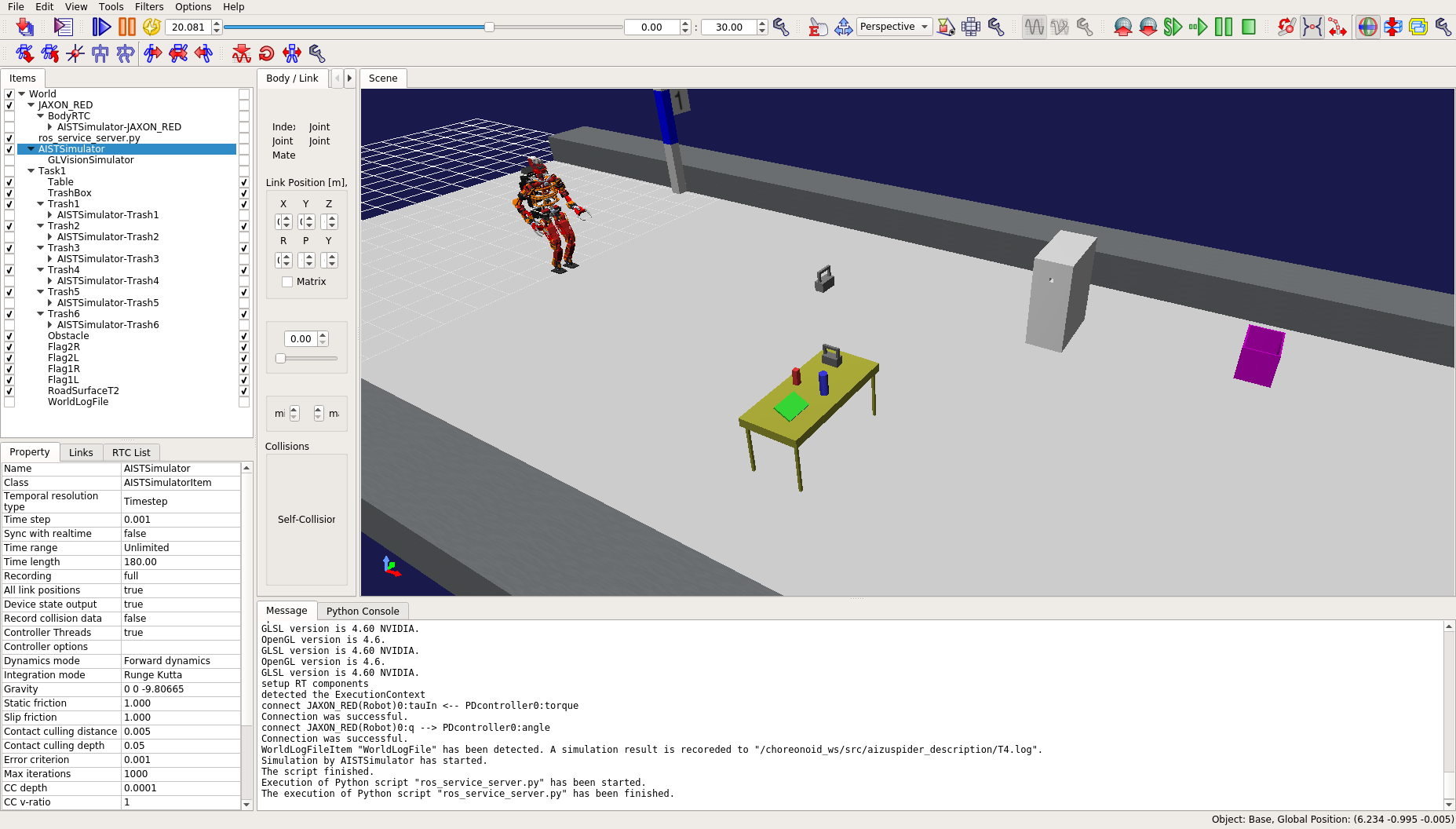Select ros_service_server.py tree item

pyautogui.click(x=89, y=138)
